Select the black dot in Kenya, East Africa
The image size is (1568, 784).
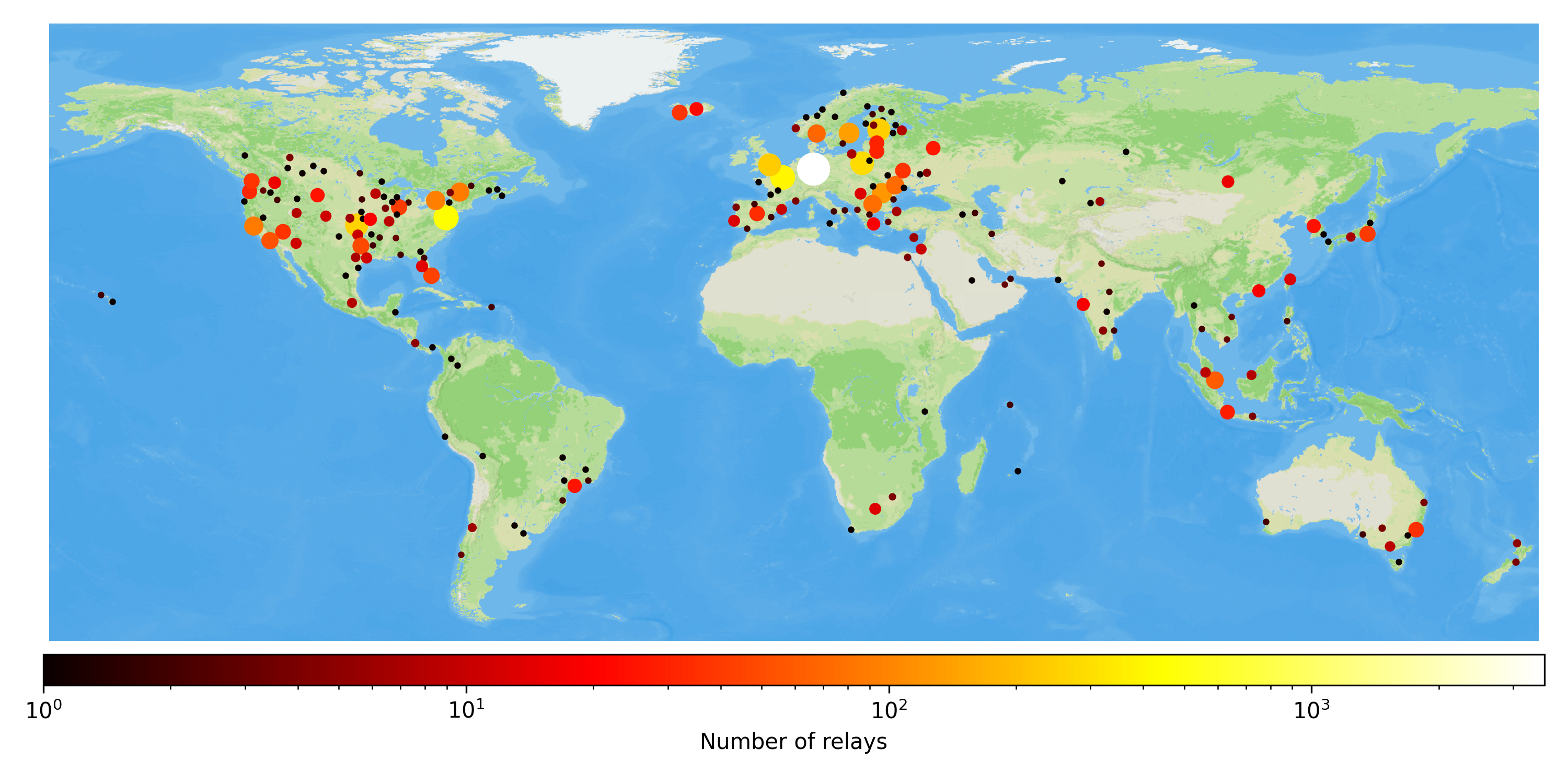925,412
